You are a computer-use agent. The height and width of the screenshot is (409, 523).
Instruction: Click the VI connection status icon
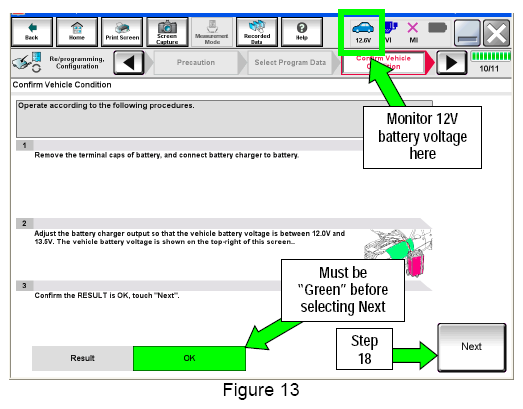point(390,32)
